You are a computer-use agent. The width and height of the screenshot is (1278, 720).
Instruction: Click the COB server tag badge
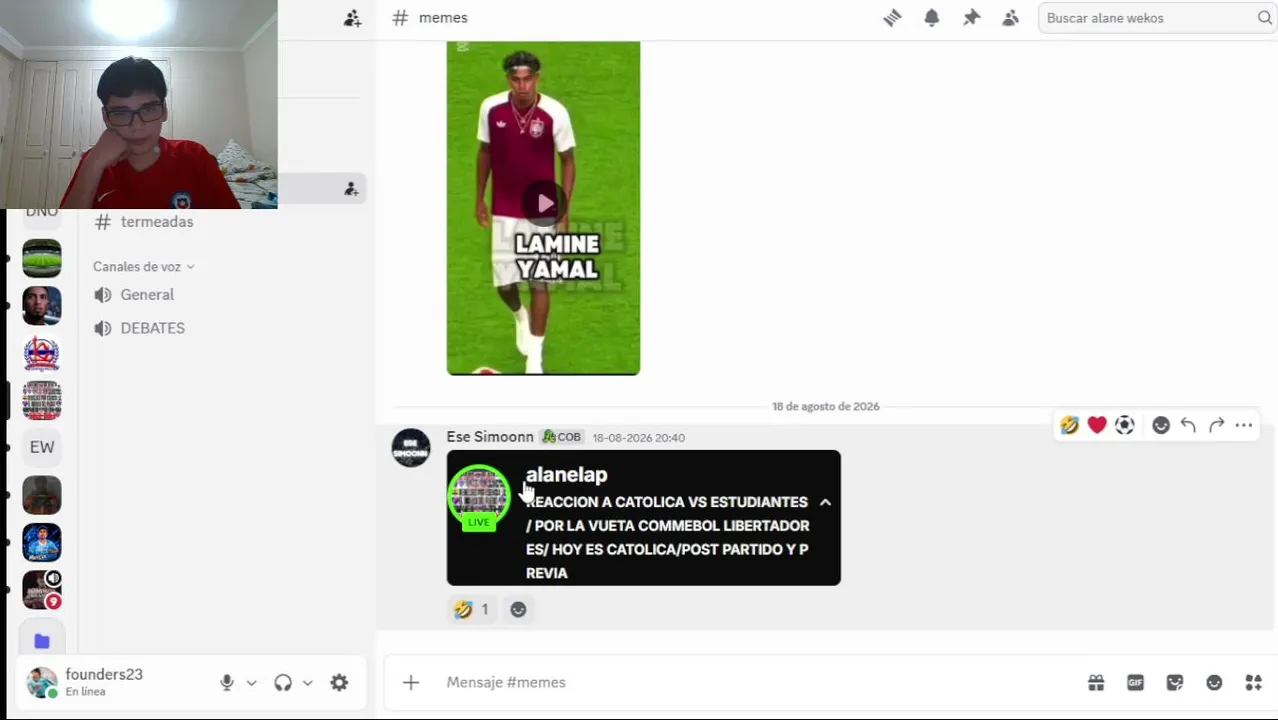pyautogui.click(x=562, y=437)
